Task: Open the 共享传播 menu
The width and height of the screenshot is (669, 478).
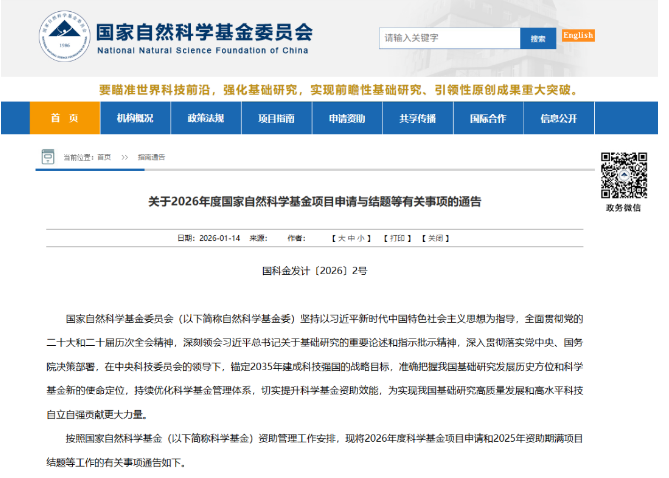Action: coord(418,118)
